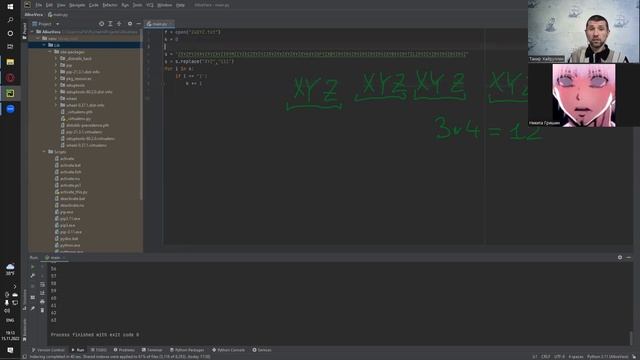Open the Services tool window
The height and width of the screenshot is (360, 640).
(262, 350)
